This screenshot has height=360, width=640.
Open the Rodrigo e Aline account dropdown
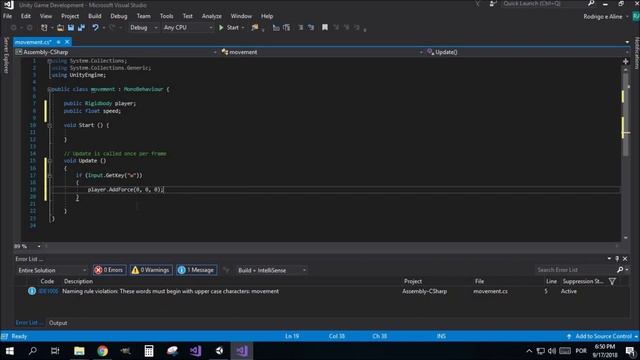(606, 17)
